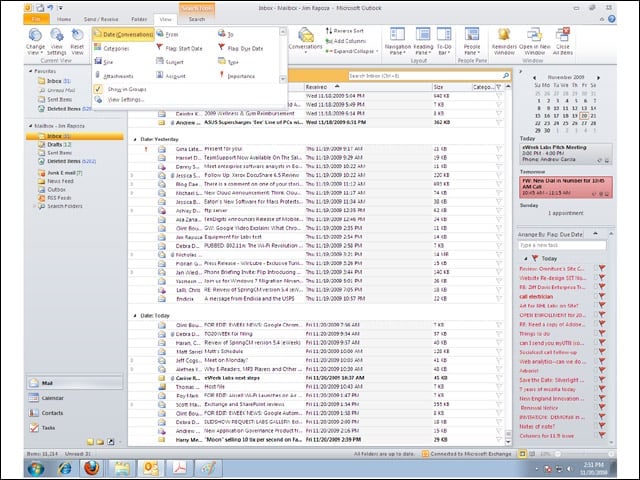Open the Reading Pane dropdown
The image size is (640, 480).
pyautogui.click(x=423, y=42)
